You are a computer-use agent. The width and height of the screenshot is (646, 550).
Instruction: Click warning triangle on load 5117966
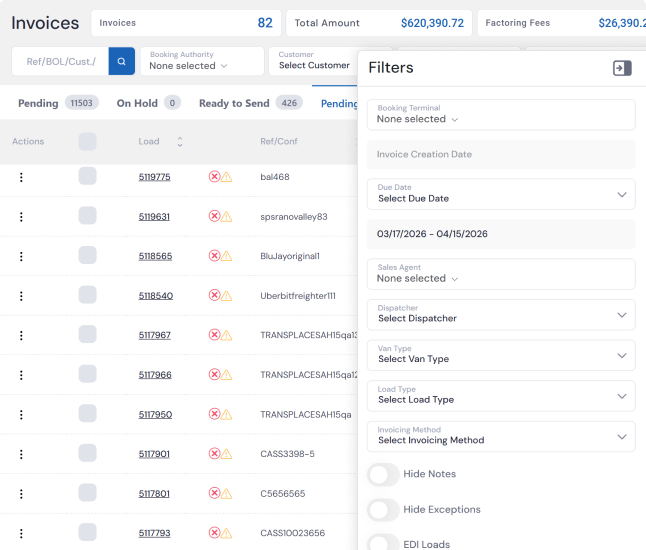coord(226,375)
